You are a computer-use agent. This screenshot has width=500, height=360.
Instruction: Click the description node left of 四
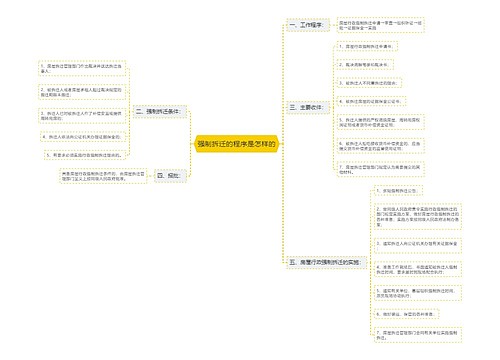(x=103, y=176)
